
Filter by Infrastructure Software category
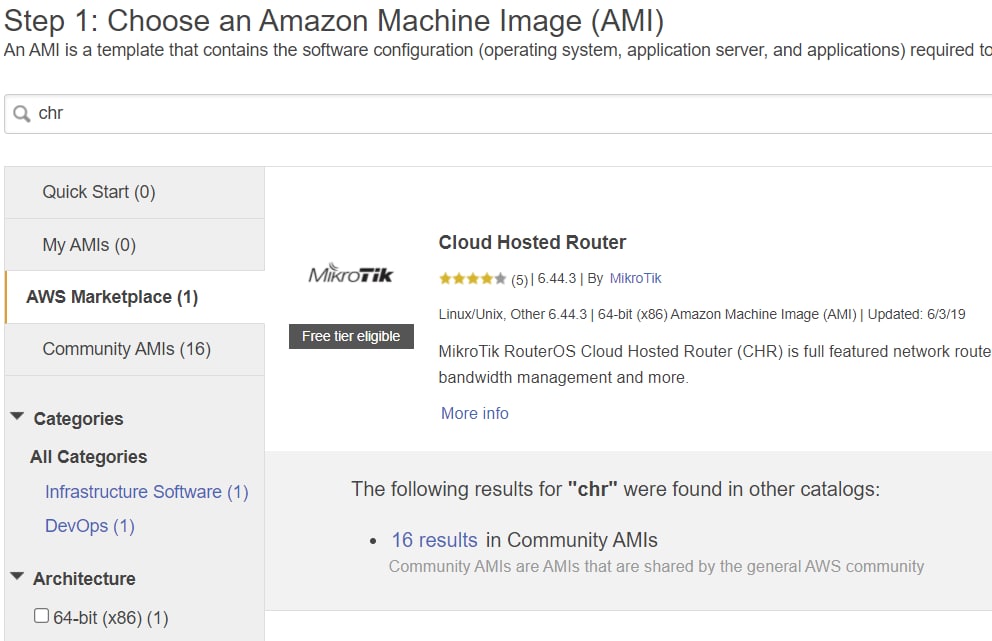point(147,492)
